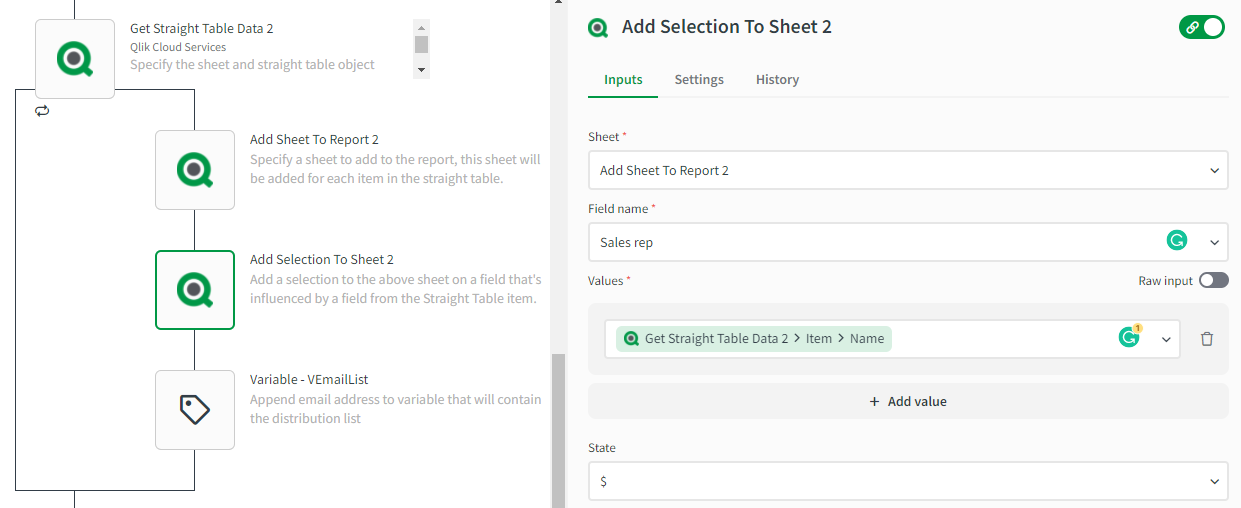Switch to the Settings tab
Viewport: 1241px width, 508px height.
click(699, 80)
